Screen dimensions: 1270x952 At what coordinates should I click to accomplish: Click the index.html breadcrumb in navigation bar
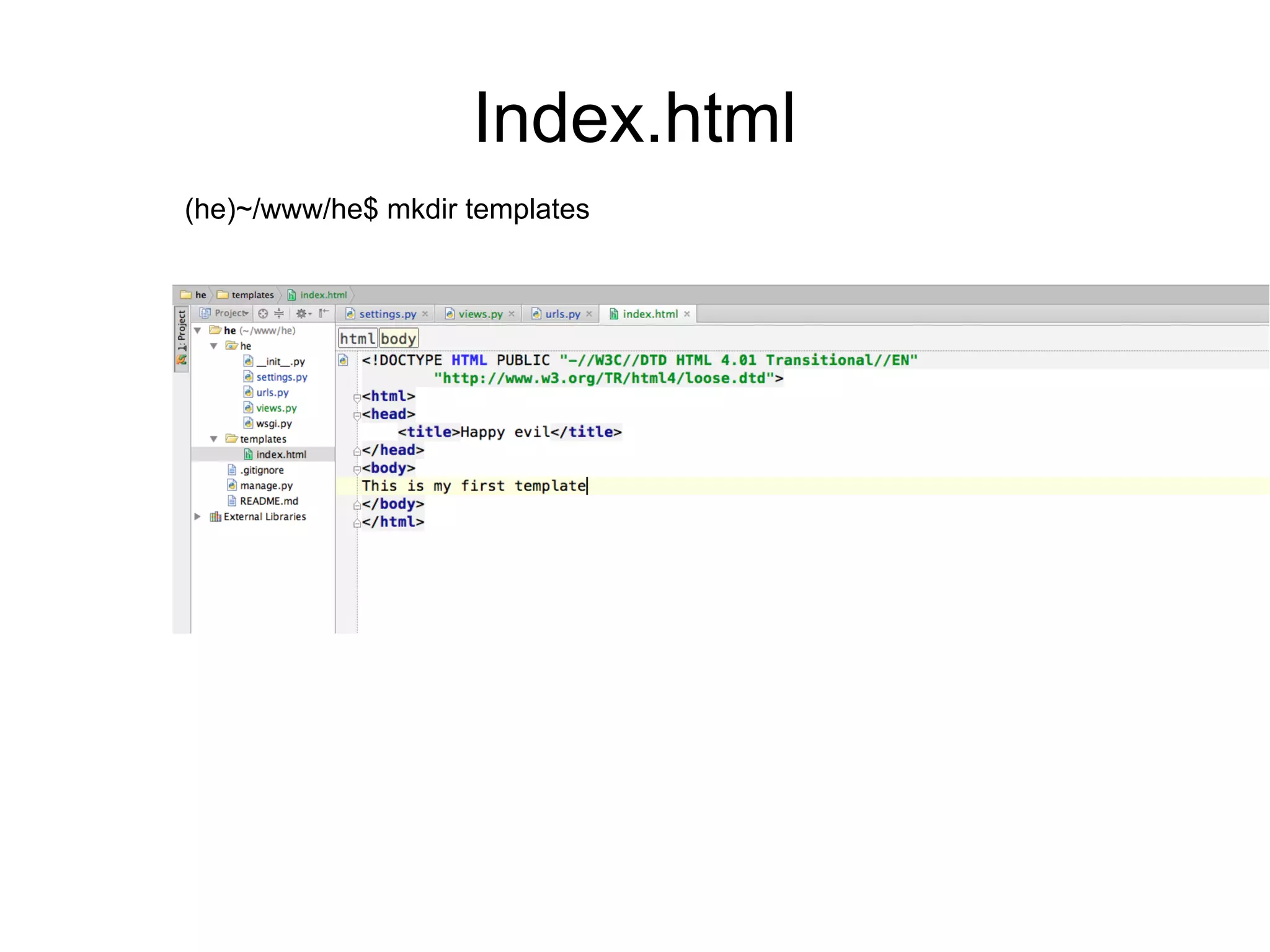point(317,295)
